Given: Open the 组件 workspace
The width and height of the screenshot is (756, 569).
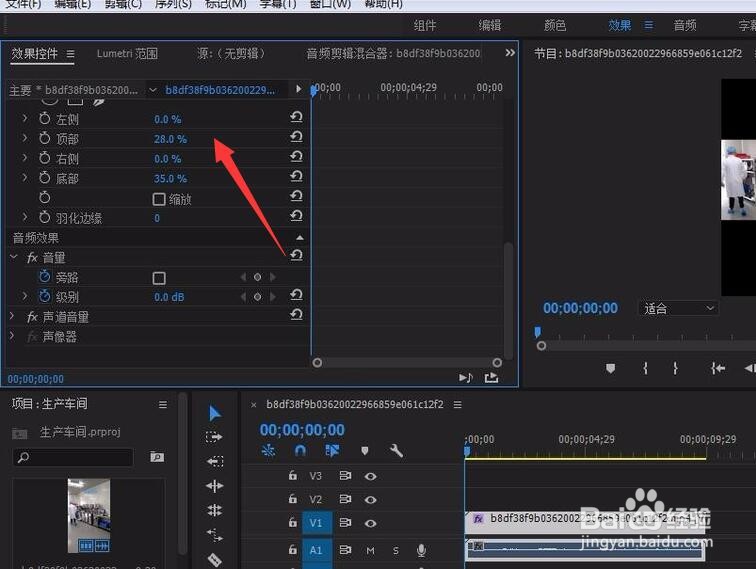Looking at the screenshot, I should pos(425,25).
